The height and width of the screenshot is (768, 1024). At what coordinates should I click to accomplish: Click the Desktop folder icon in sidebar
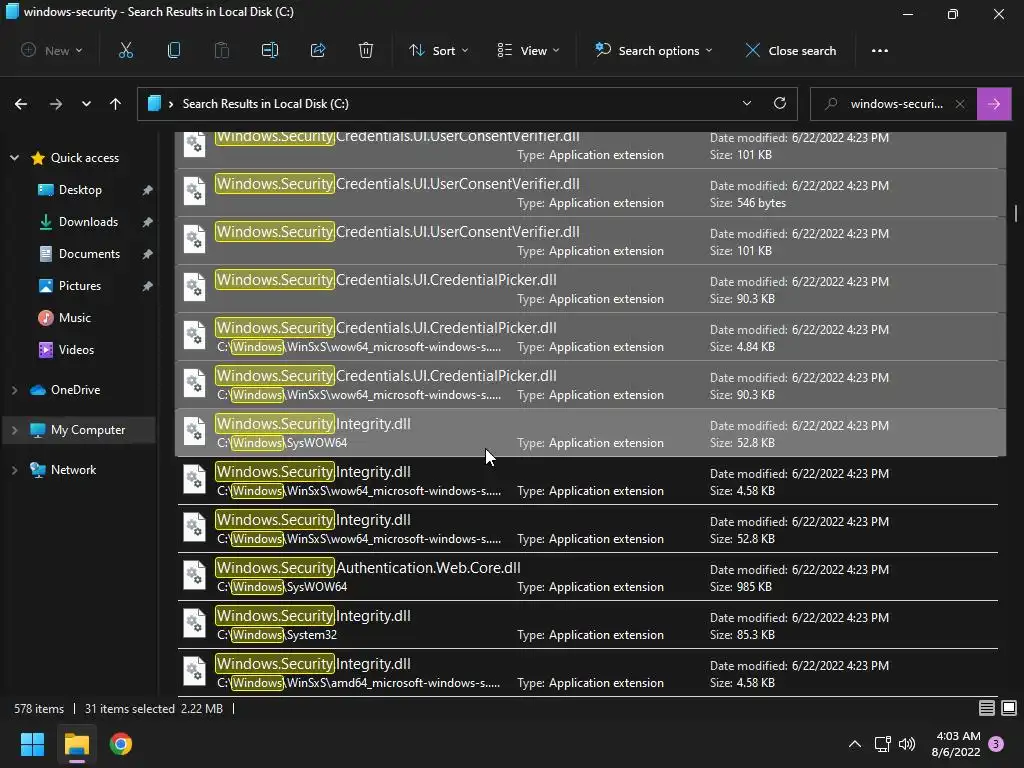[46, 190]
